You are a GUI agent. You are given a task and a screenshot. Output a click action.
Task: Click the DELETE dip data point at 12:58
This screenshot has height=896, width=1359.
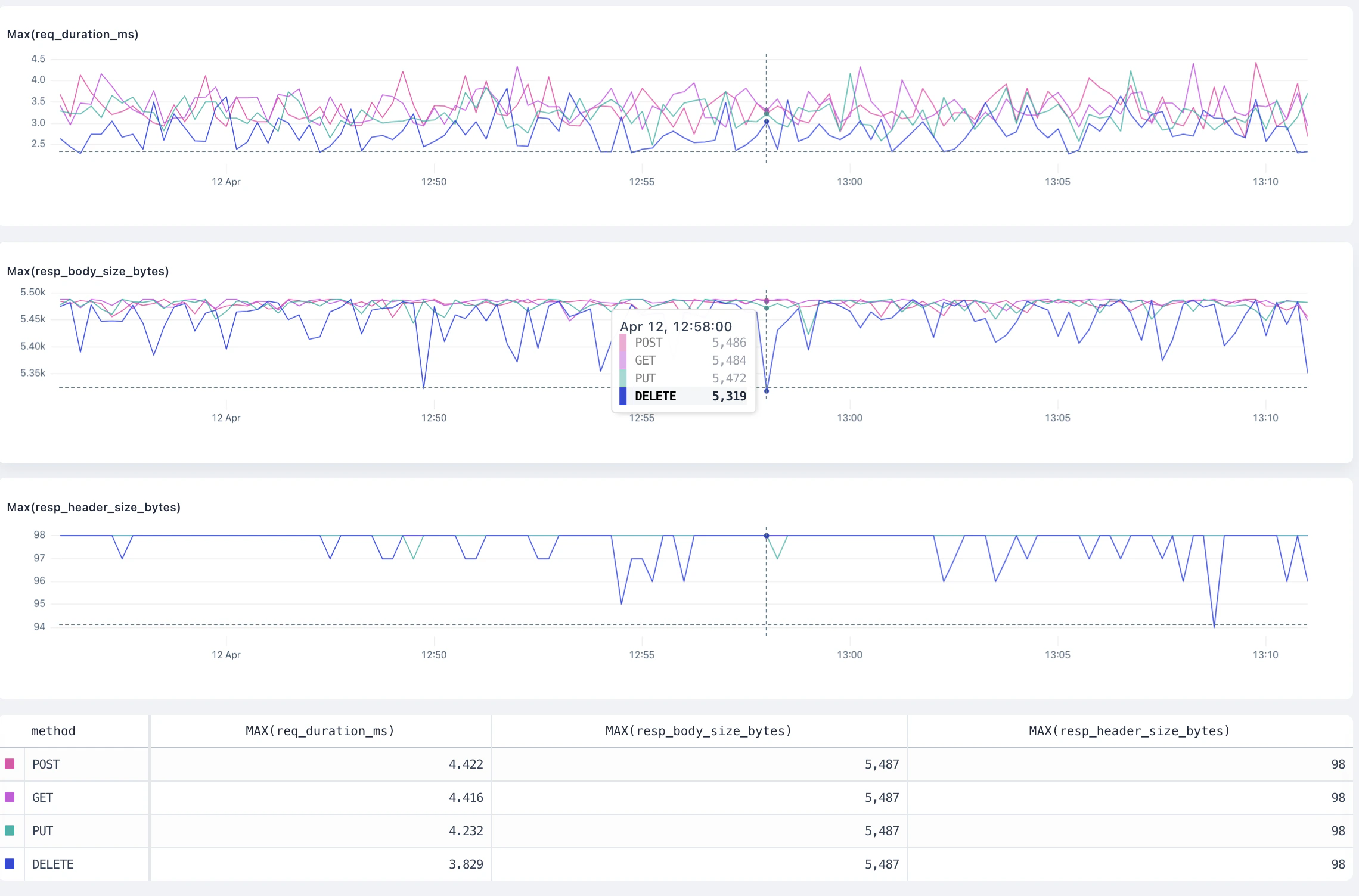click(767, 391)
